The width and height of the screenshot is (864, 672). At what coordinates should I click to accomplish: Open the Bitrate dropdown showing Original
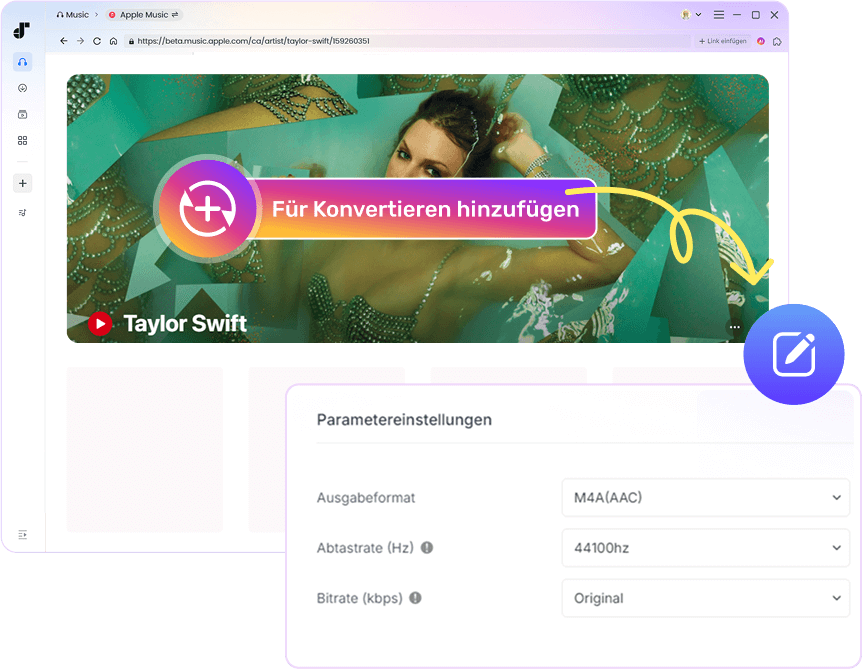(705, 598)
